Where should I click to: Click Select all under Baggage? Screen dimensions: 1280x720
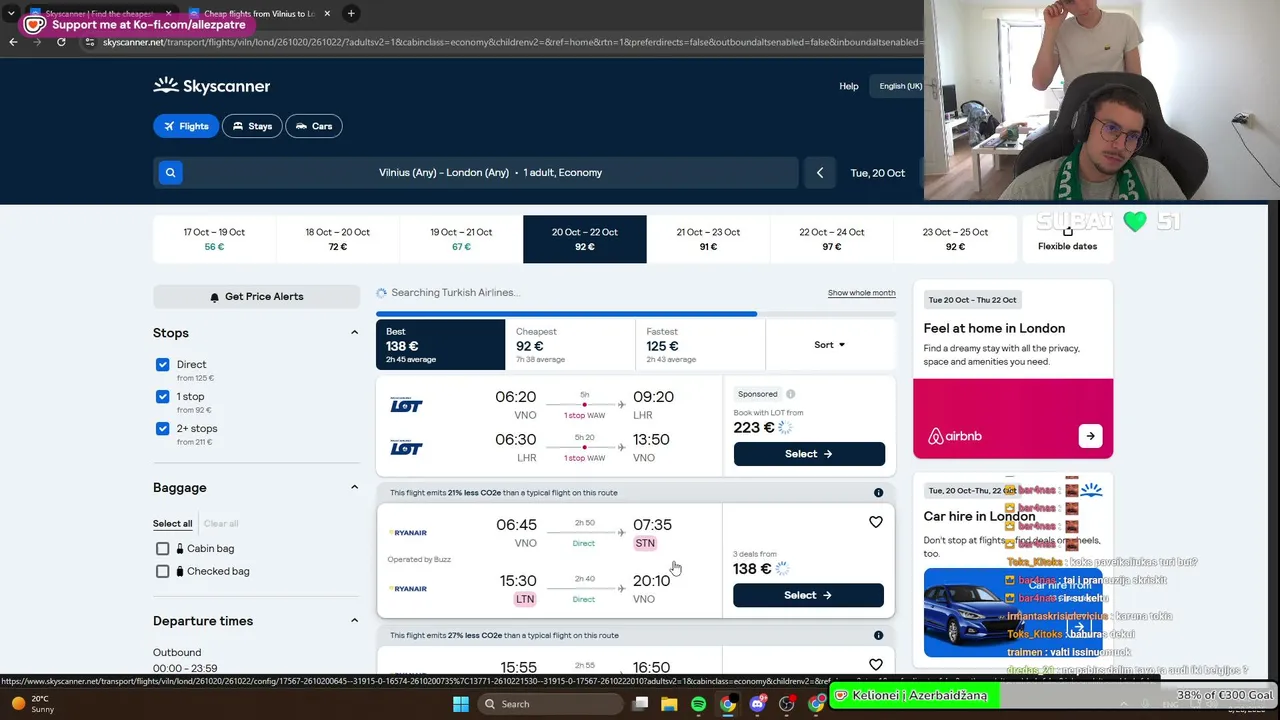click(172, 524)
